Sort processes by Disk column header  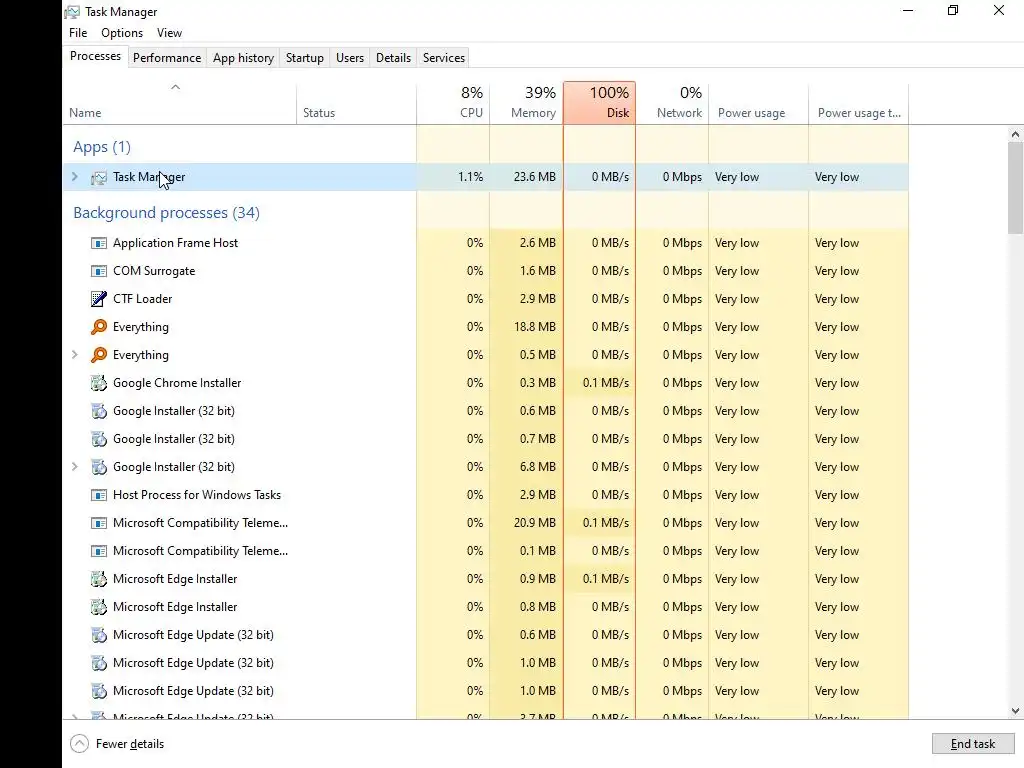(x=600, y=103)
